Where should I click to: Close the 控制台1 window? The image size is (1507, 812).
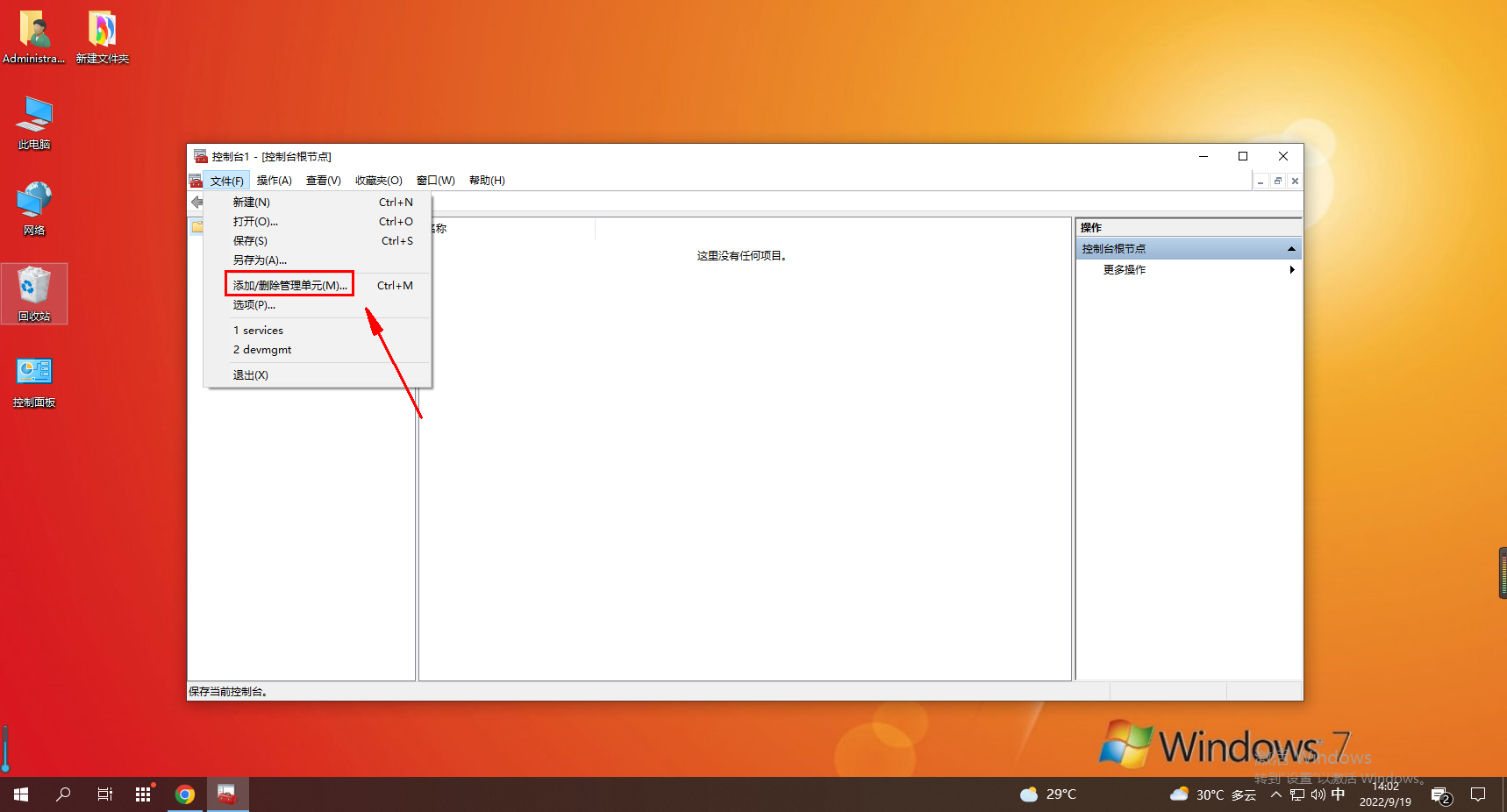pos(1283,156)
